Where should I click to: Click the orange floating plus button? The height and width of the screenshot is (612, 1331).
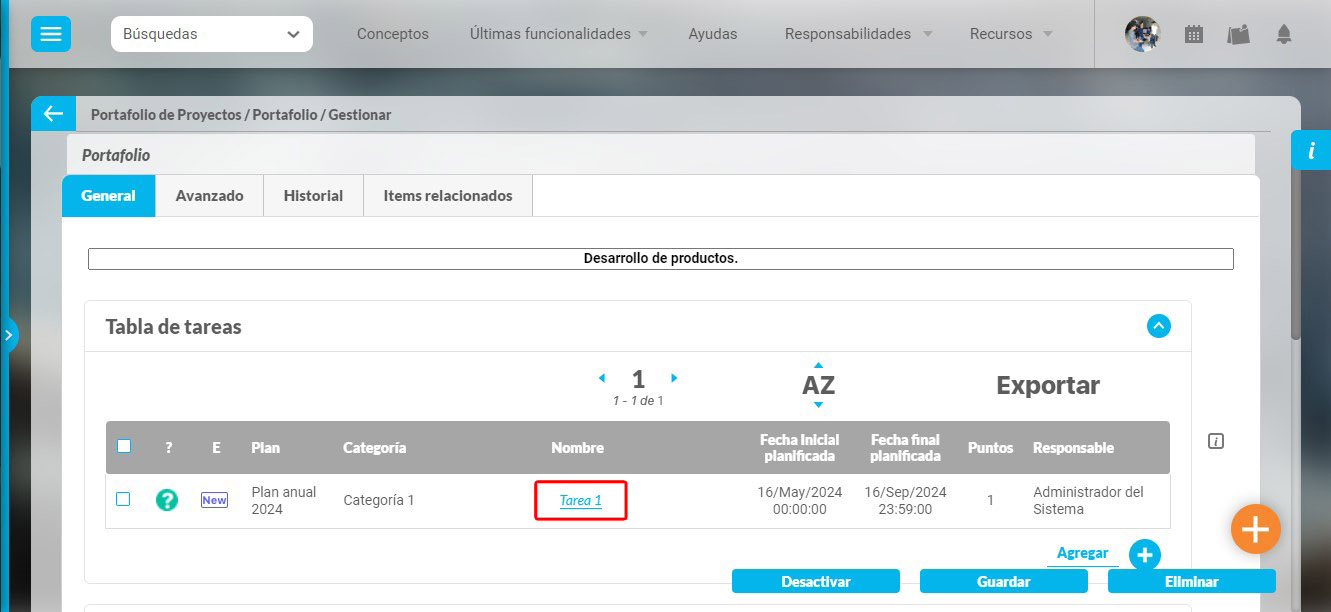coord(1255,529)
